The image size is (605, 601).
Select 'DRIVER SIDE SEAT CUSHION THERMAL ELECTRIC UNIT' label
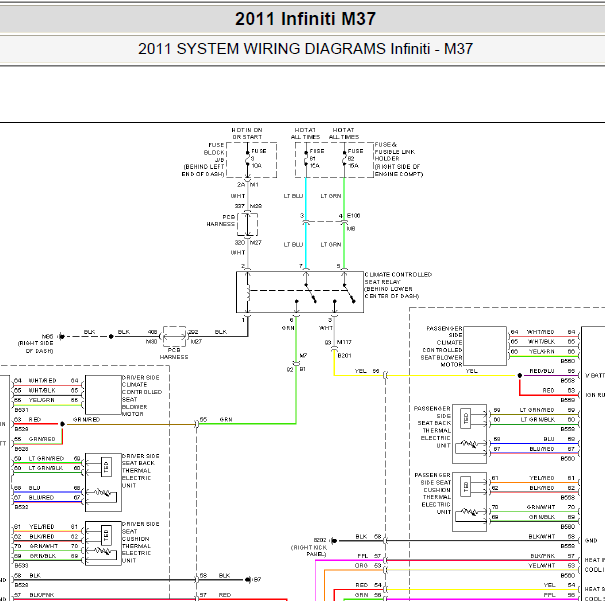pos(139,542)
